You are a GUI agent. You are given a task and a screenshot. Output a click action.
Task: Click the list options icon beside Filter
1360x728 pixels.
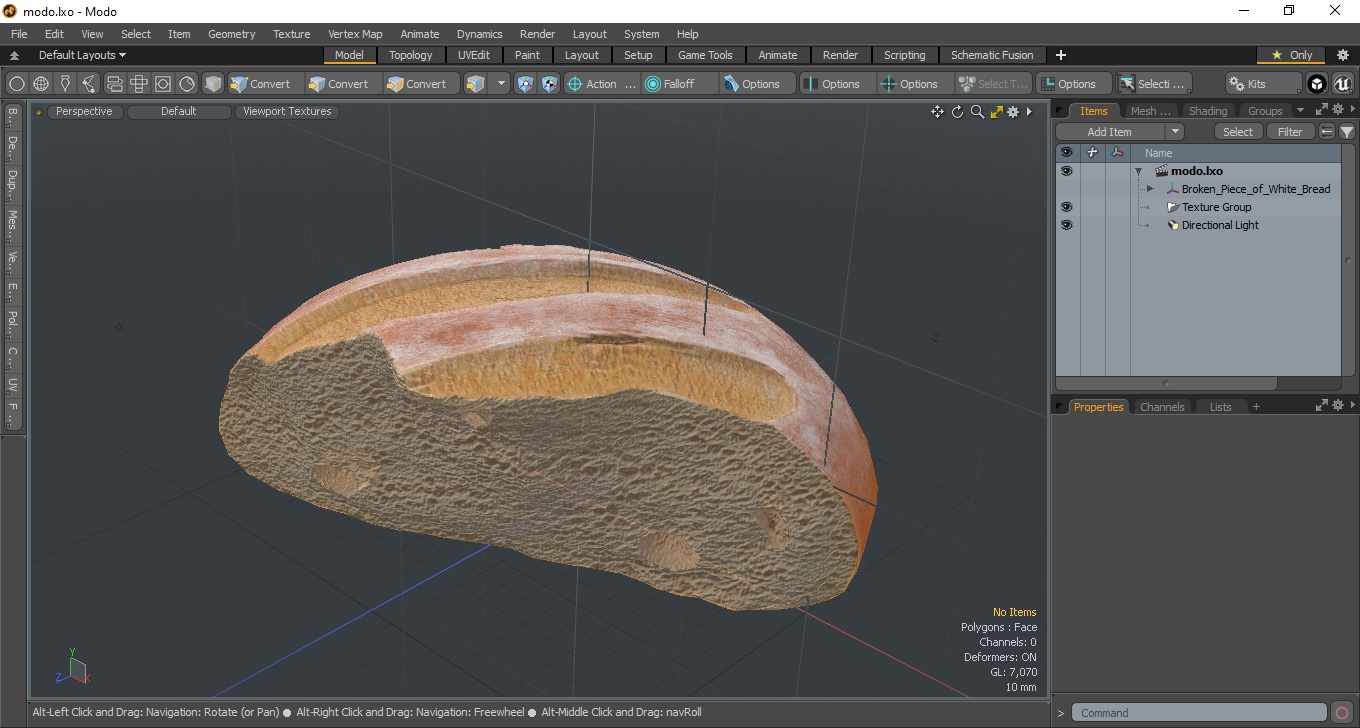click(x=1327, y=132)
